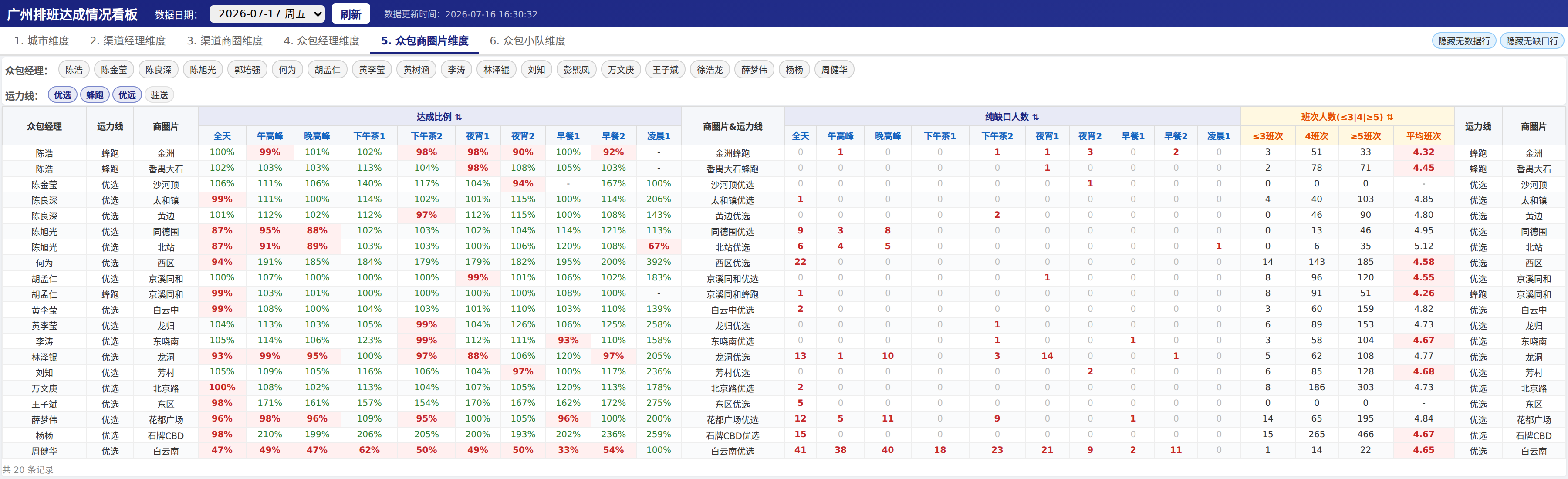Click 众包经理 column header

tap(44, 127)
